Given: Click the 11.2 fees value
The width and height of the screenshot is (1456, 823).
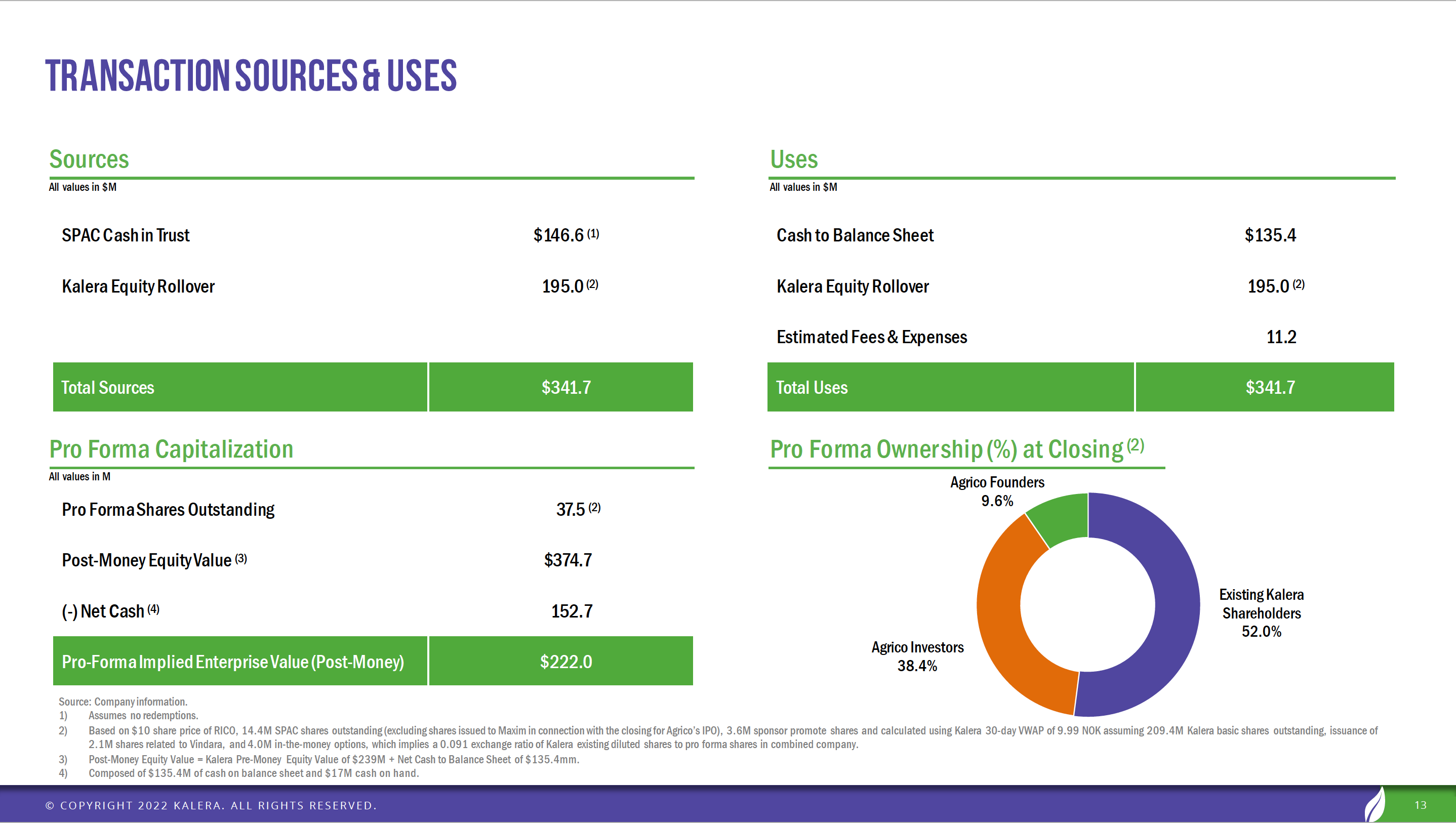Looking at the screenshot, I should 1281,337.
